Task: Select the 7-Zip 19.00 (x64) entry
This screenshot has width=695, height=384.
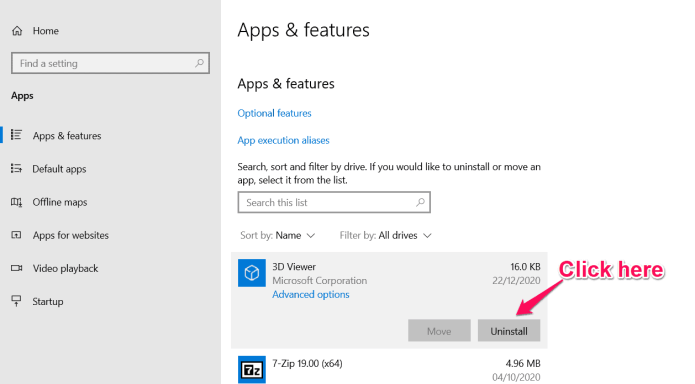Action: tap(389, 369)
